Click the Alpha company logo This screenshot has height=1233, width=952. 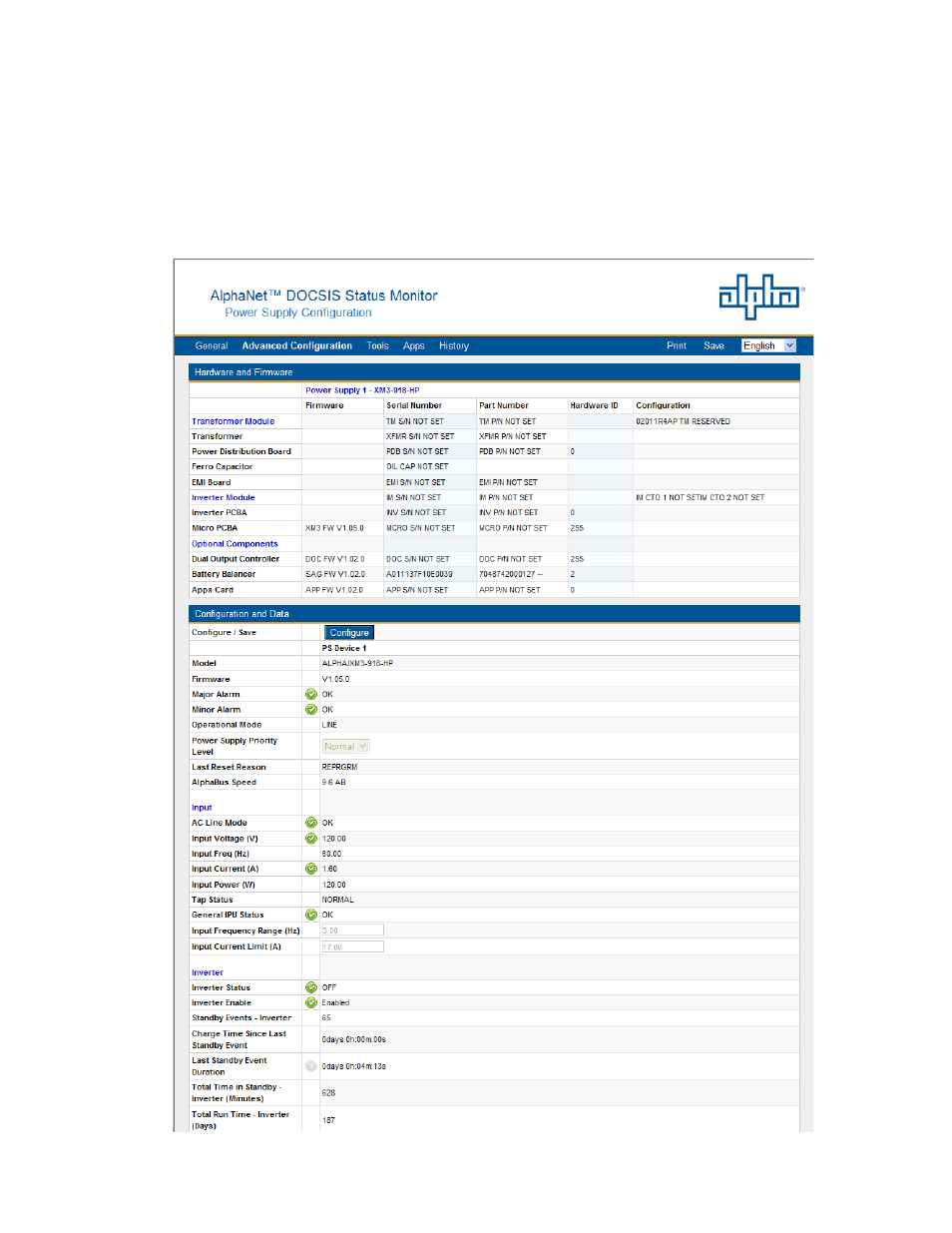pos(761,296)
